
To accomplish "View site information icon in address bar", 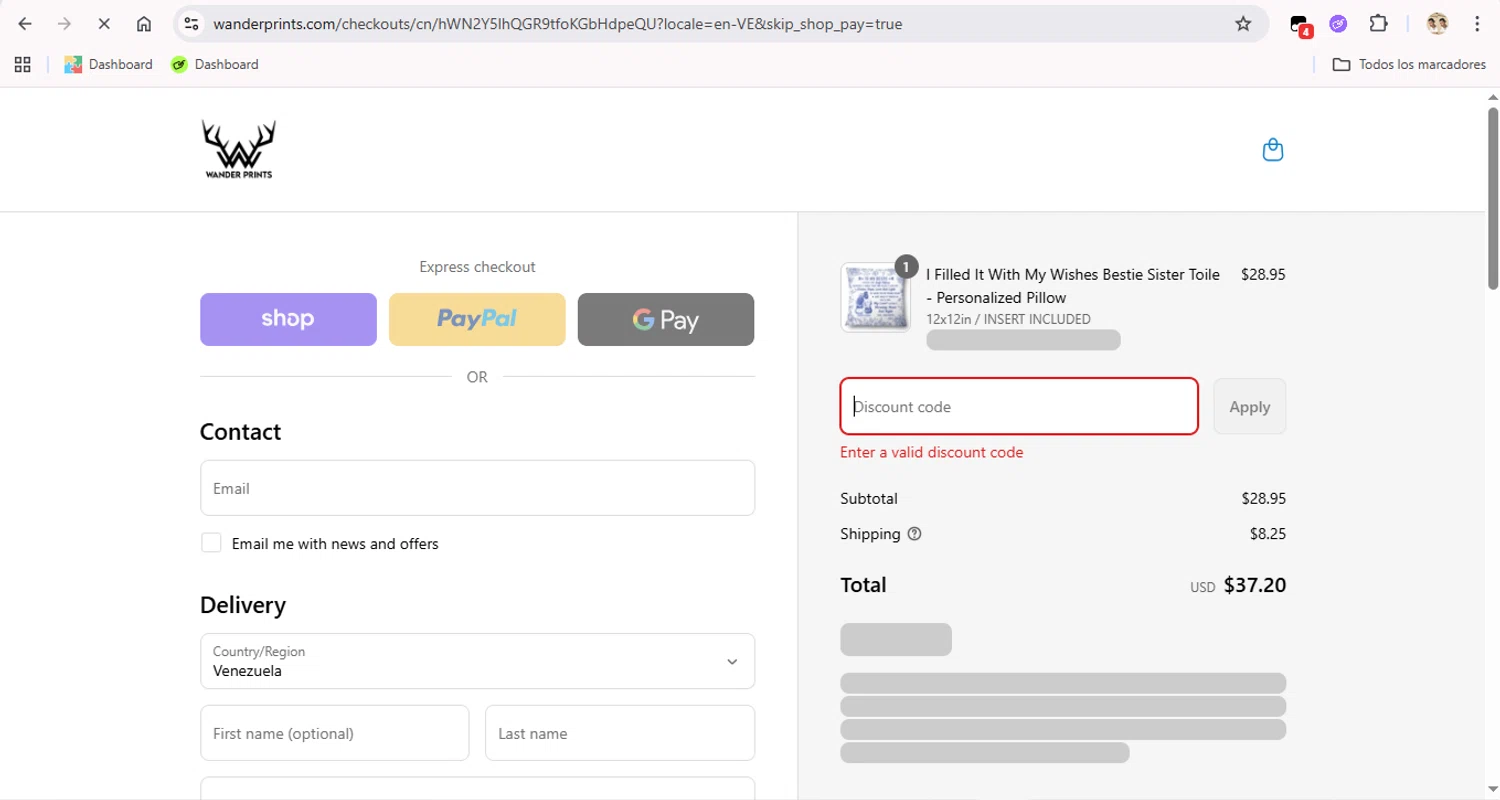I will [x=192, y=24].
